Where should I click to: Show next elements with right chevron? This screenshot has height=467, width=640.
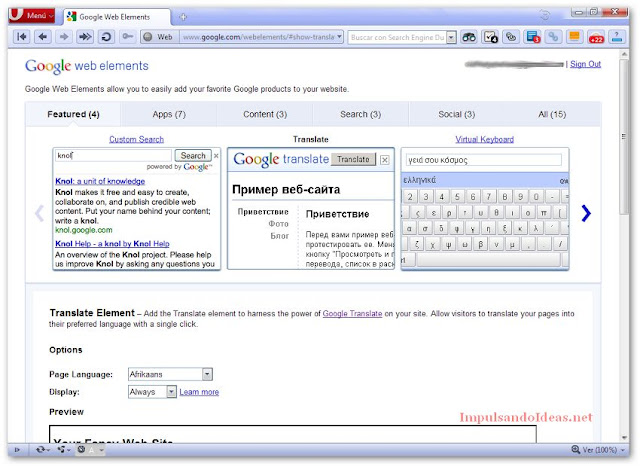(586, 213)
